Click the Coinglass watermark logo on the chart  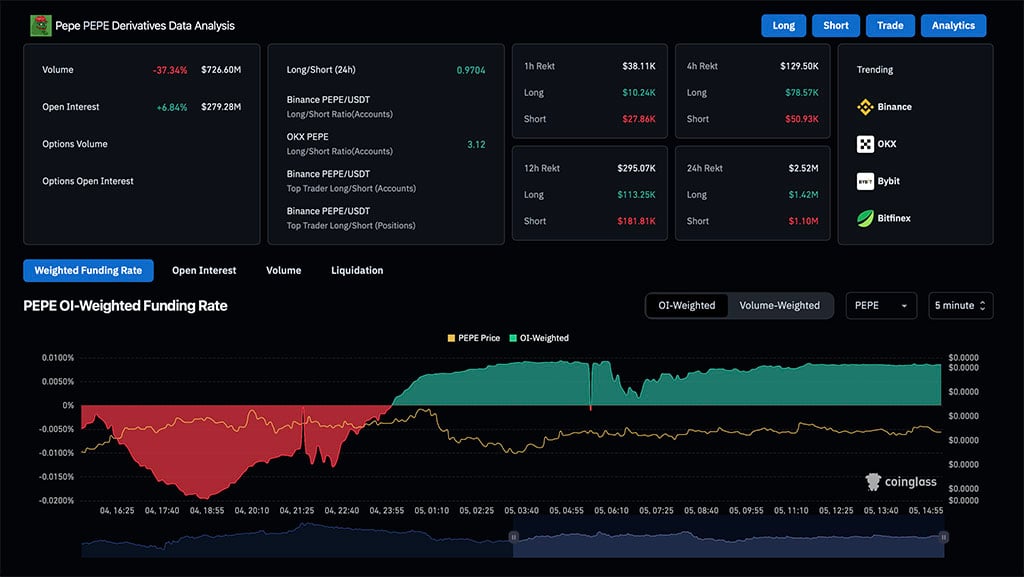(873, 481)
